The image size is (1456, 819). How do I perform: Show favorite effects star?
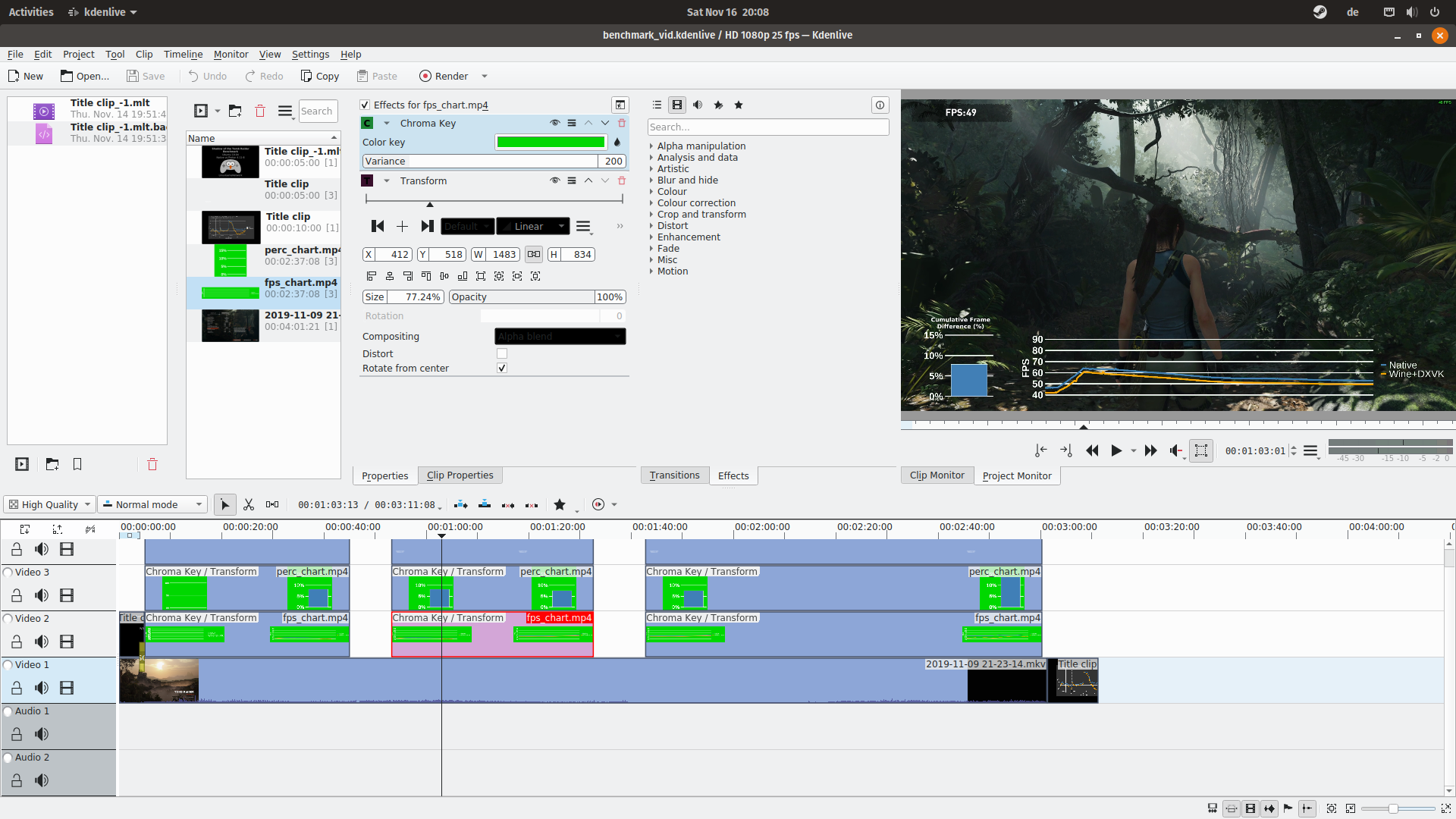click(x=739, y=105)
